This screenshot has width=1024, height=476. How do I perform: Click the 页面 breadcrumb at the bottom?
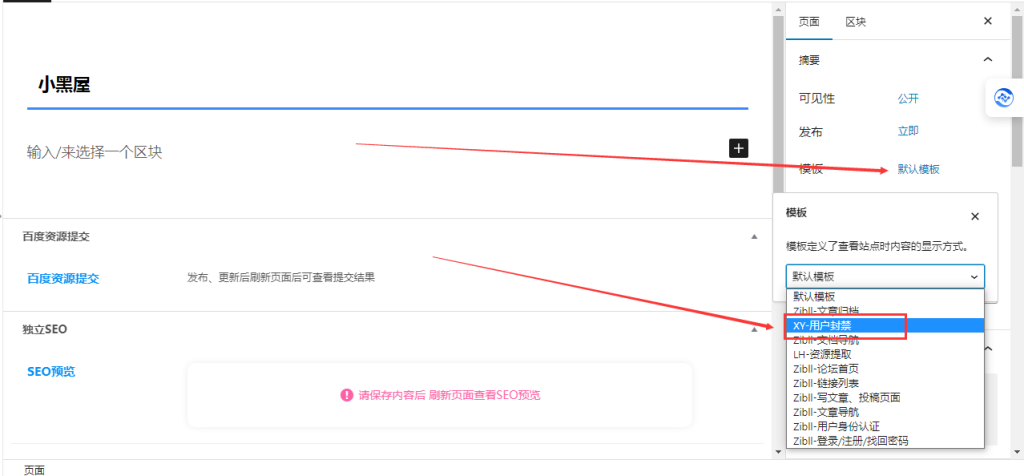(34, 470)
